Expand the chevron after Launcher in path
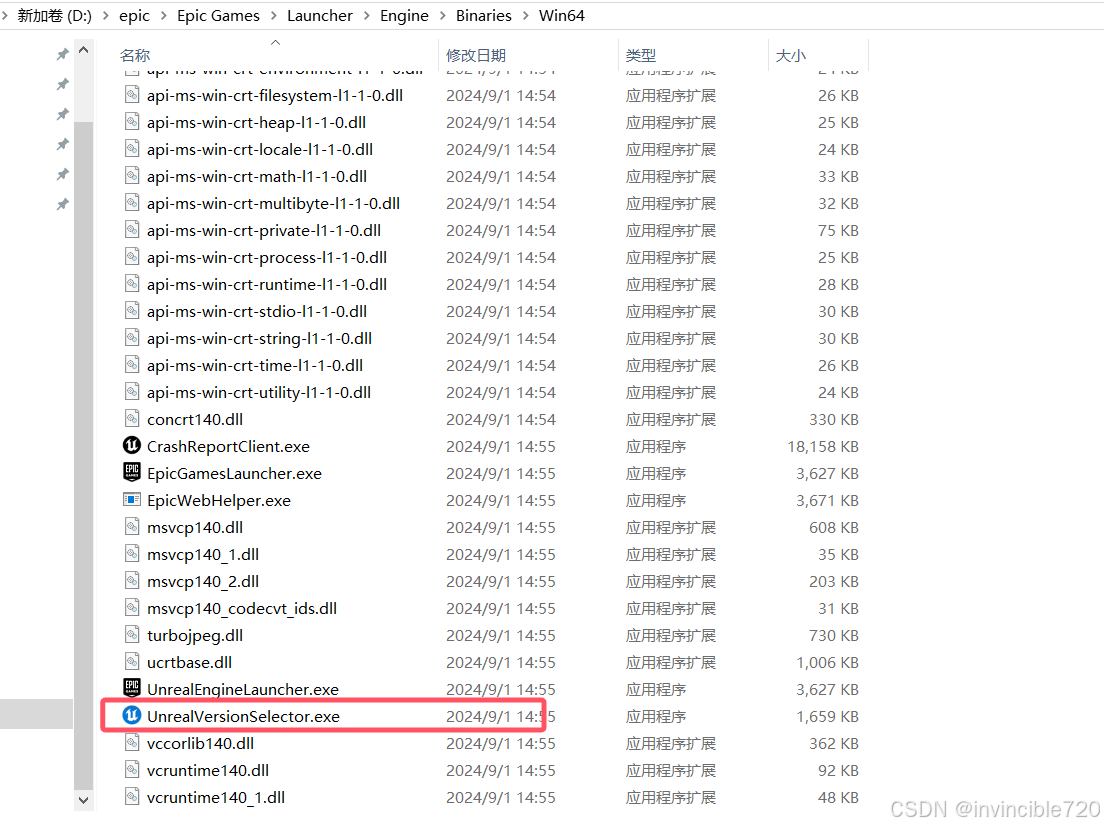 point(366,15)
